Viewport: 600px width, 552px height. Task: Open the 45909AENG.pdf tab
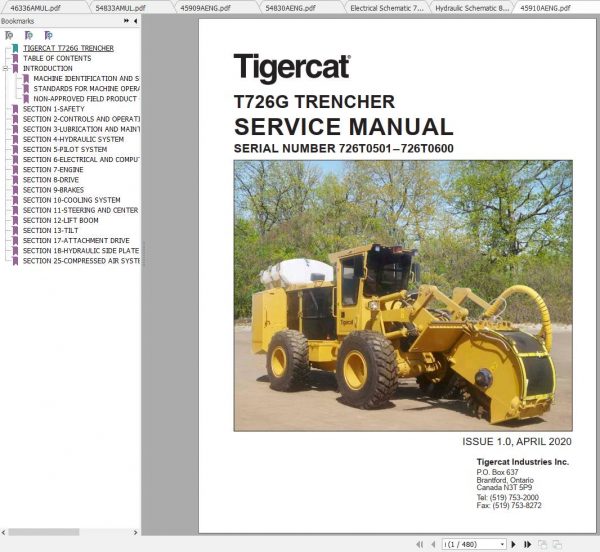[x=205, y=8]
